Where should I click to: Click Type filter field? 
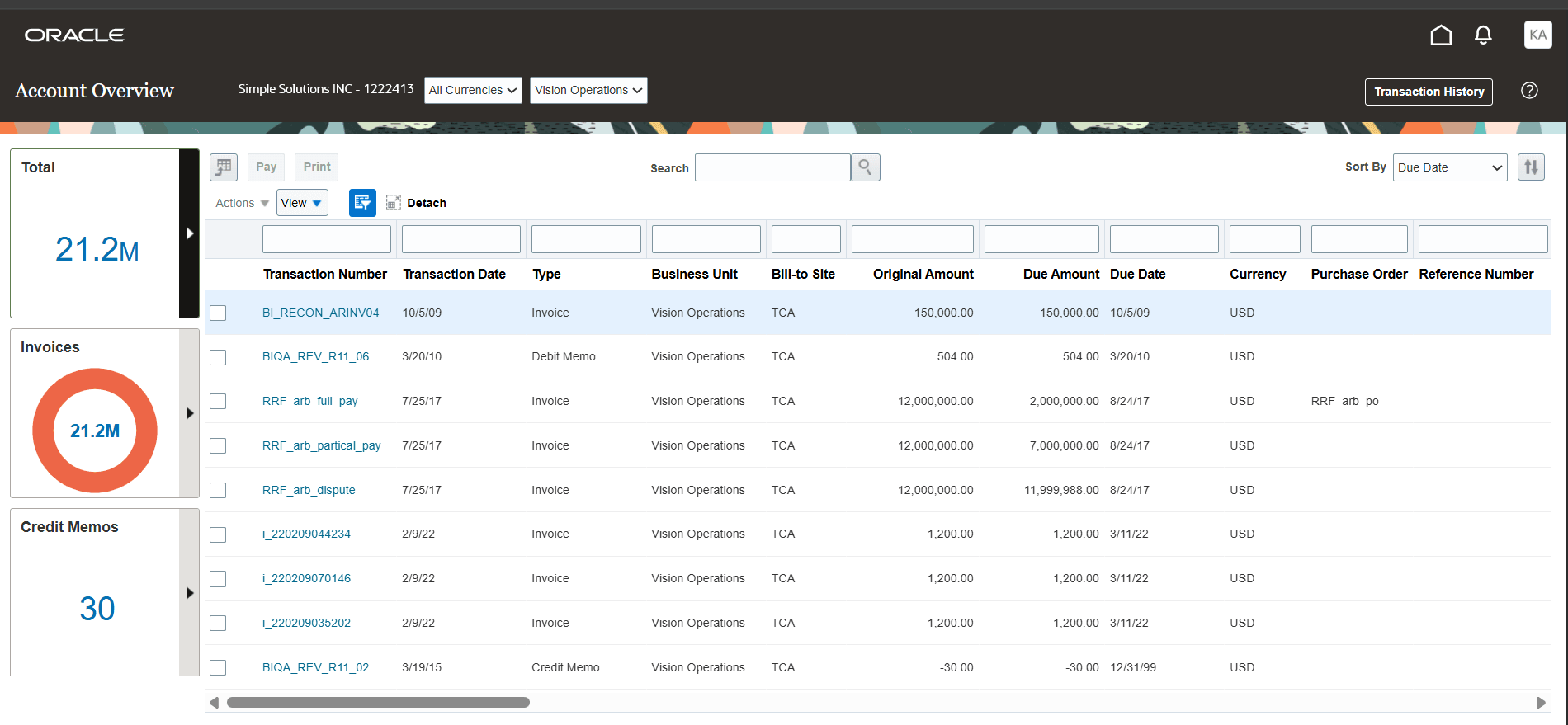pyautogui.click(x=586, y=239)
